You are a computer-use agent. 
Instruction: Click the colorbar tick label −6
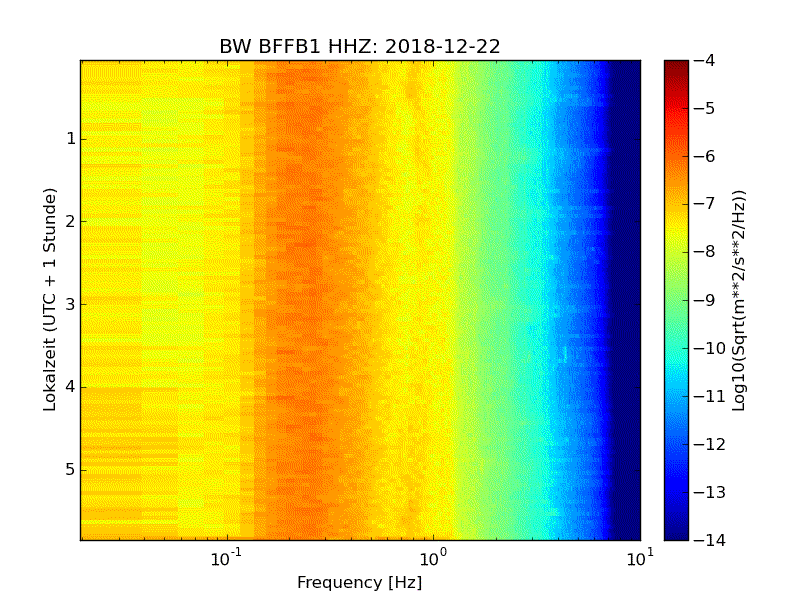704,156
